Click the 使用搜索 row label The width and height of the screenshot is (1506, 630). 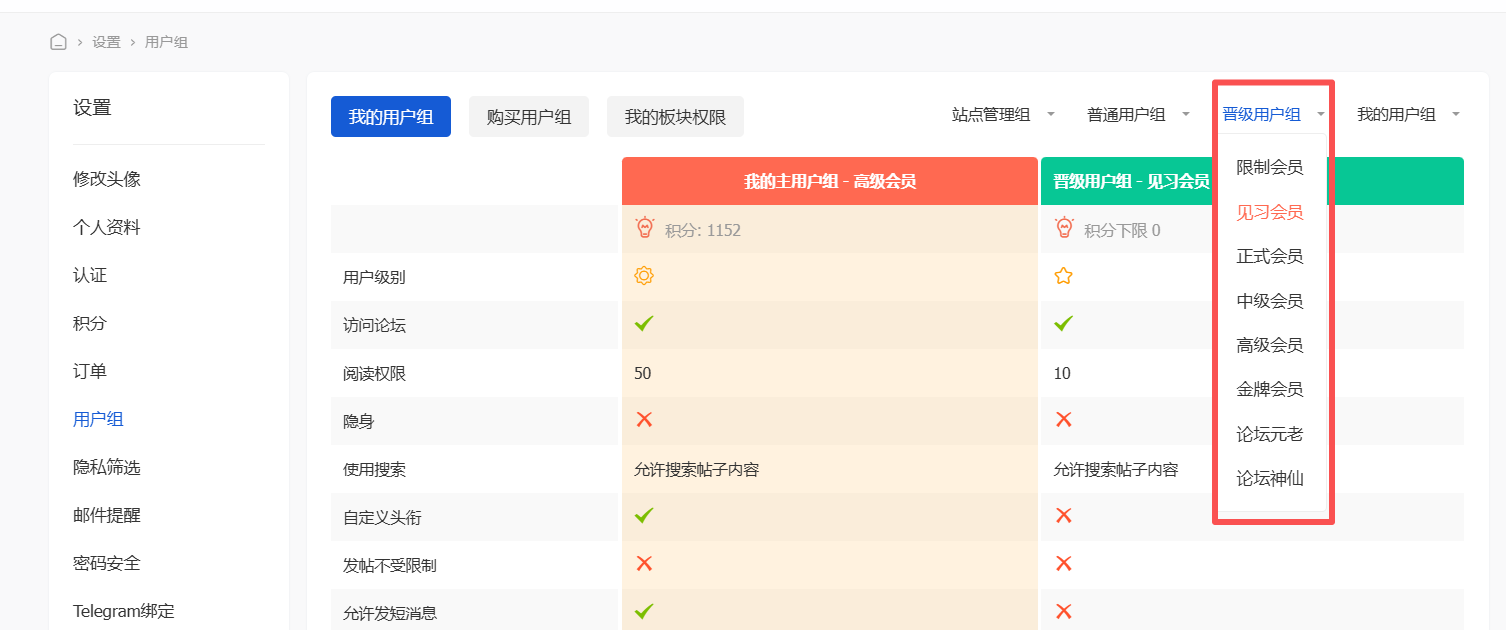click(374, 469)
